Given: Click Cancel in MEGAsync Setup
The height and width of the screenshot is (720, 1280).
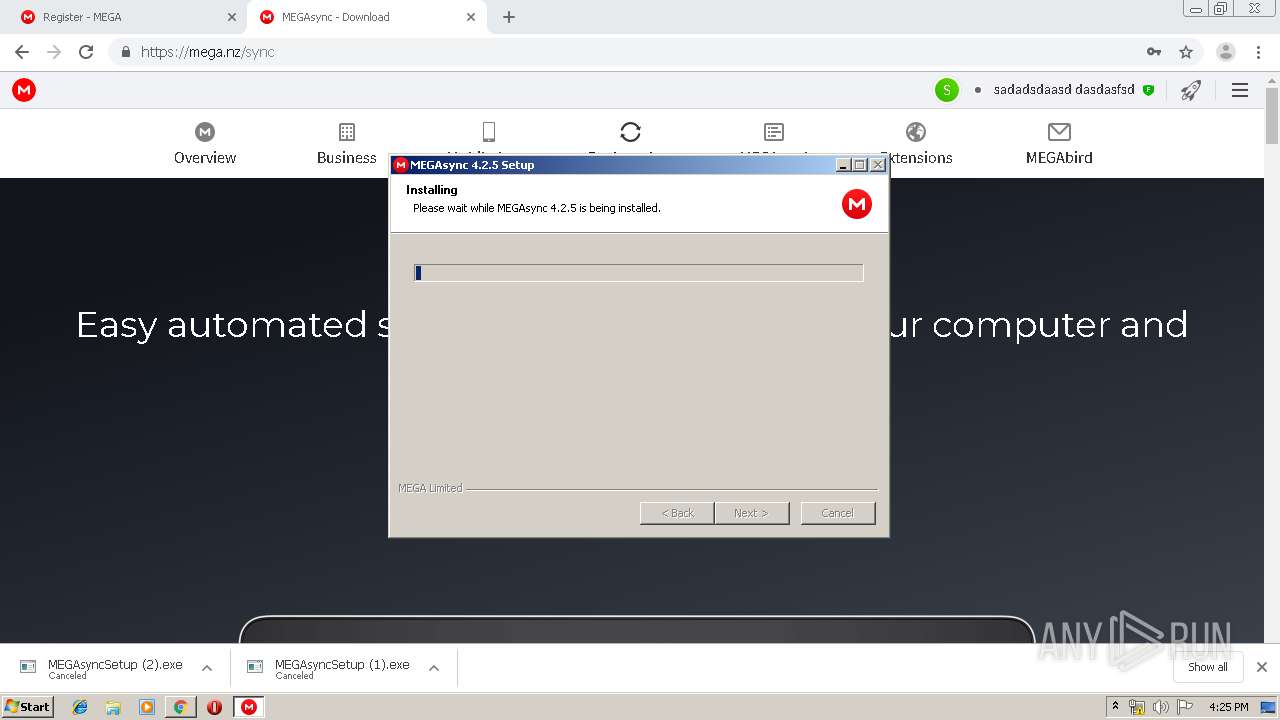Looking at the screenshot, I should click(x=838, y=513).
